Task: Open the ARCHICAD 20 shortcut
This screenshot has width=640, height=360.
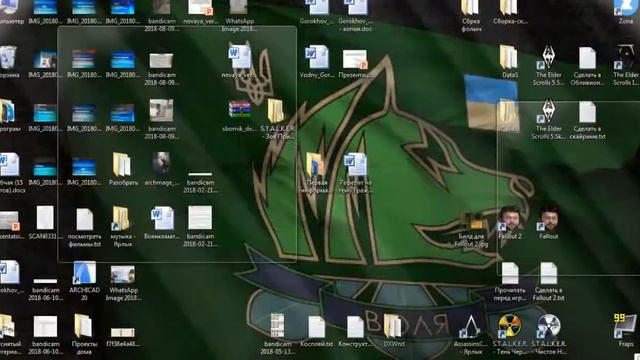Action: pyautogui.click(x=84, y=281)
